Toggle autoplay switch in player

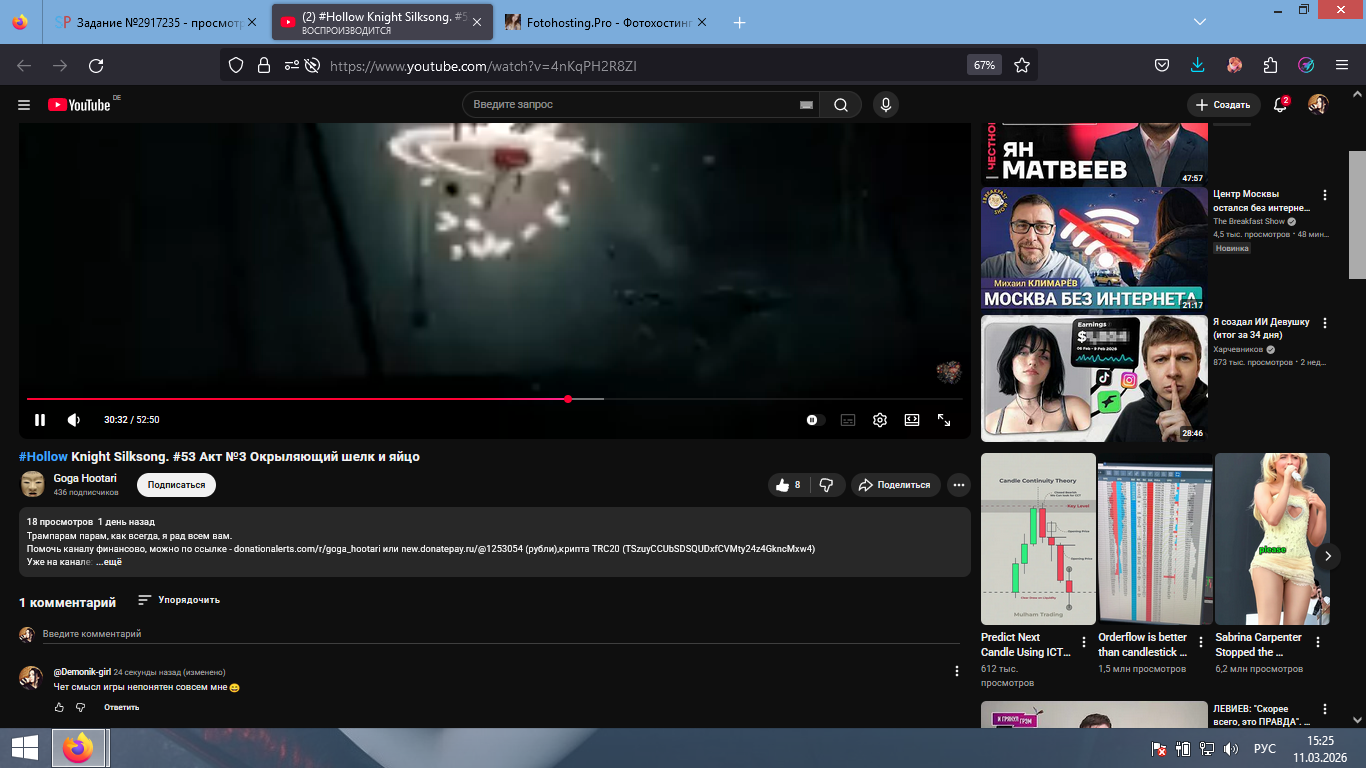[814, 420]
